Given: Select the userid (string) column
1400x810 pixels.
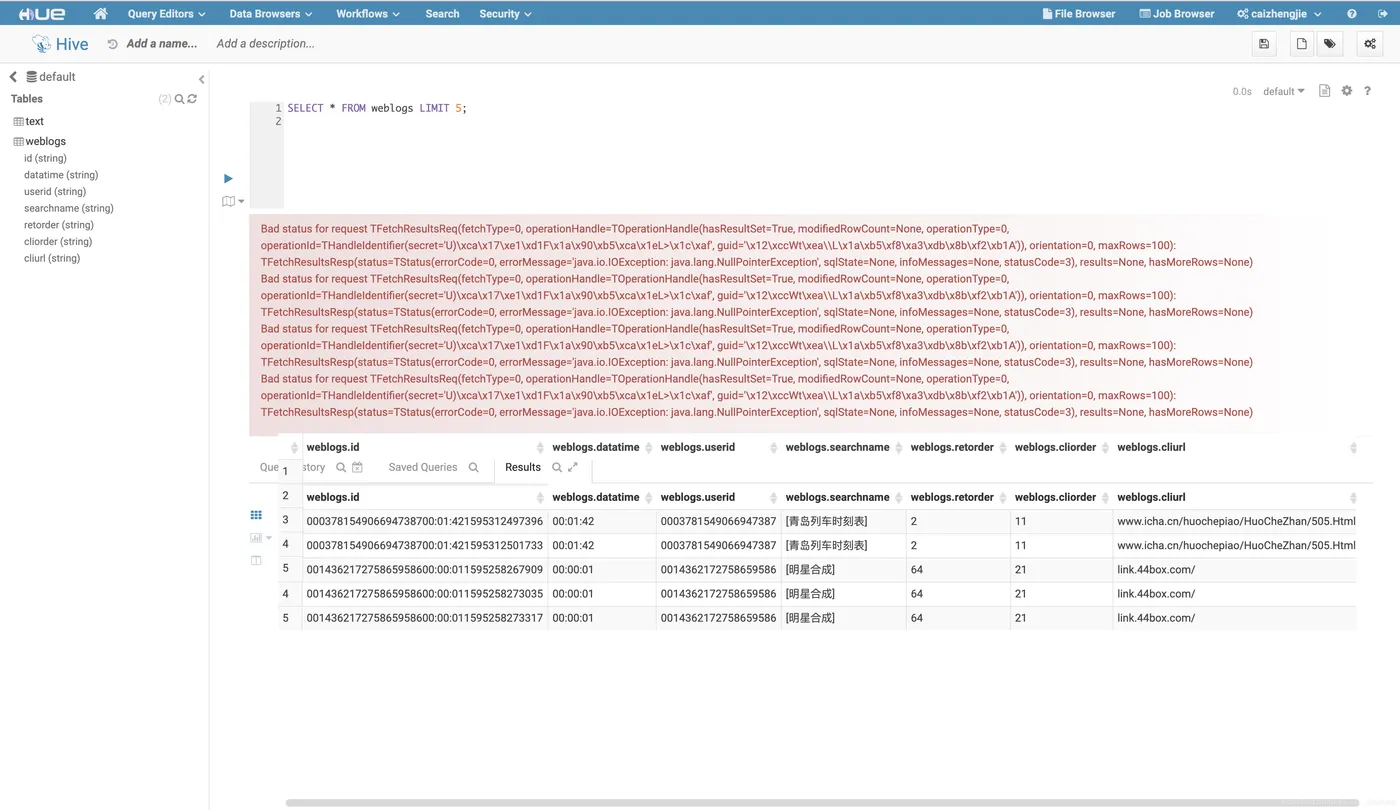Looking at the screenshot, I should (55, 191).
